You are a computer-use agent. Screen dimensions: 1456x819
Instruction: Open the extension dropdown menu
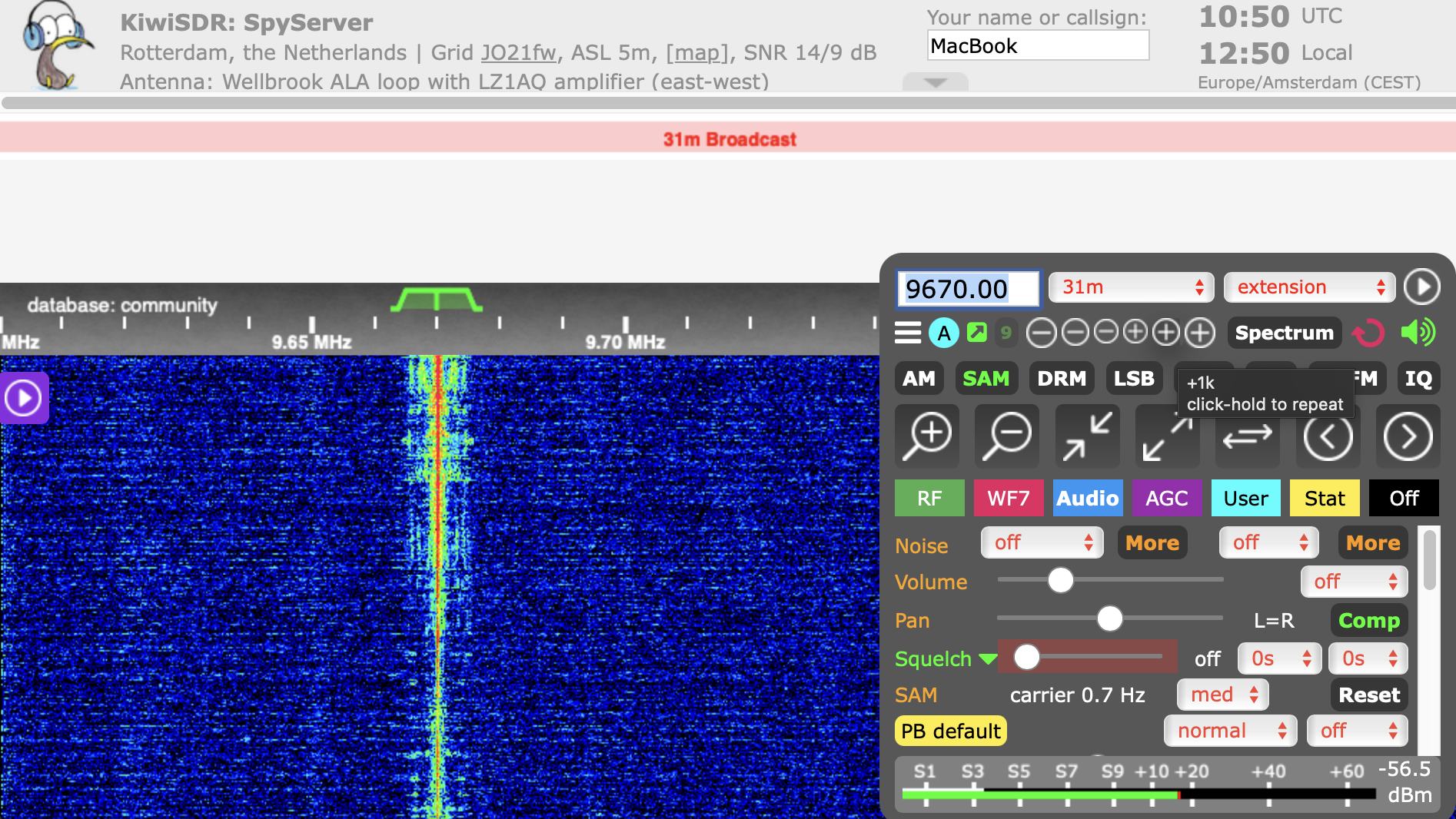pos(1309,287)
